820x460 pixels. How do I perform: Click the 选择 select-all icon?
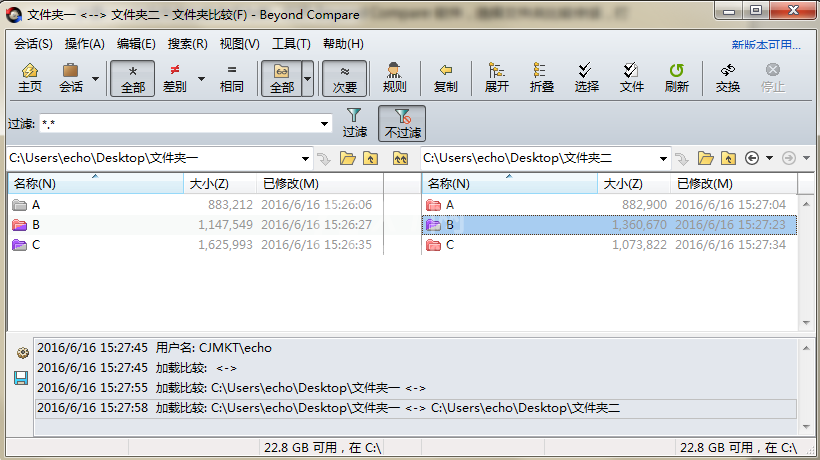click(586, 78)
